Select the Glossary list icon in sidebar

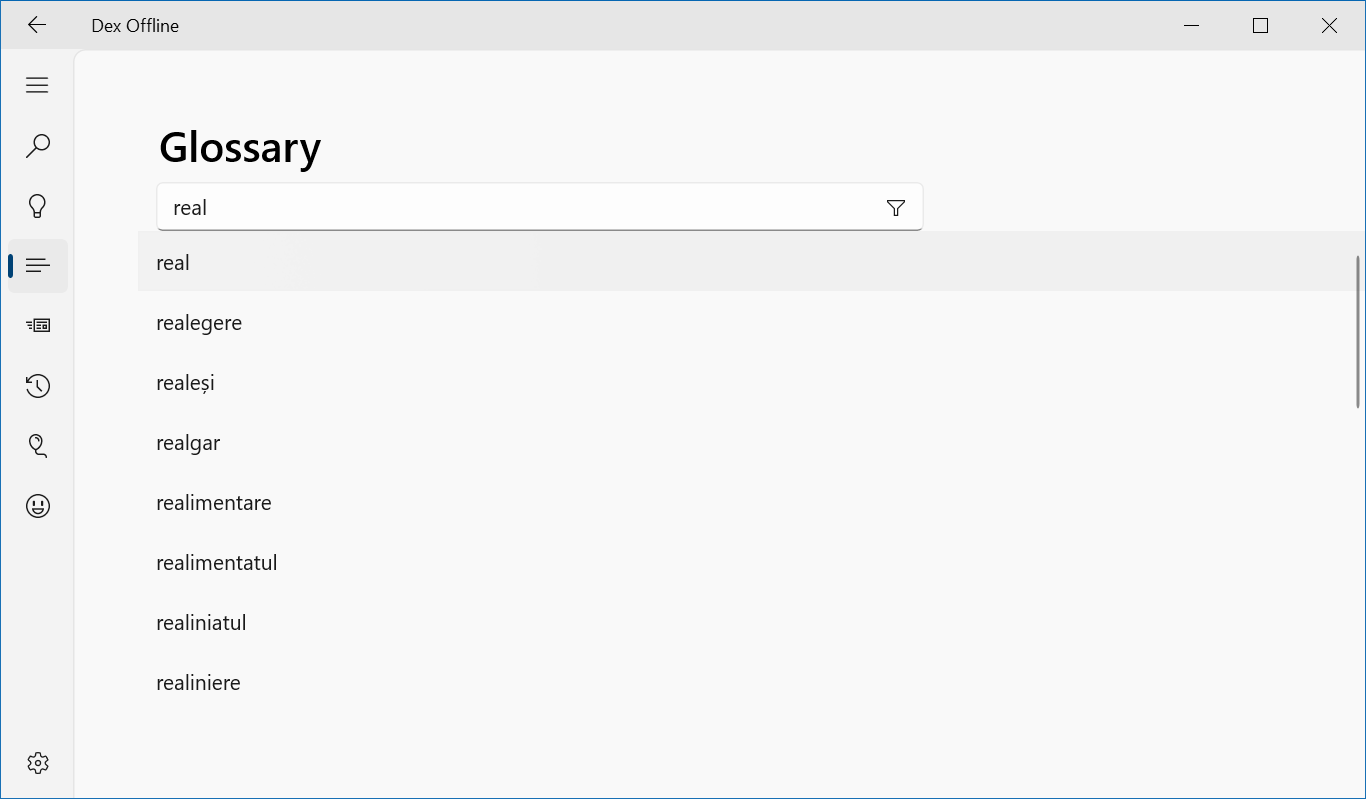coord(38,266)
